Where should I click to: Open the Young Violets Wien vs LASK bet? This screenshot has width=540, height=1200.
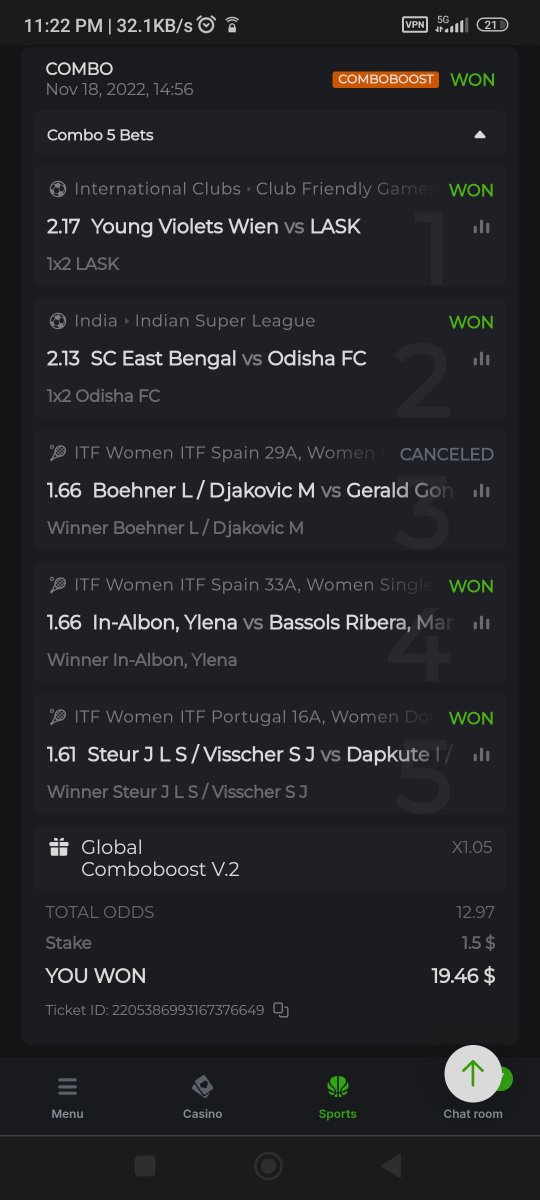coord(270,226)
